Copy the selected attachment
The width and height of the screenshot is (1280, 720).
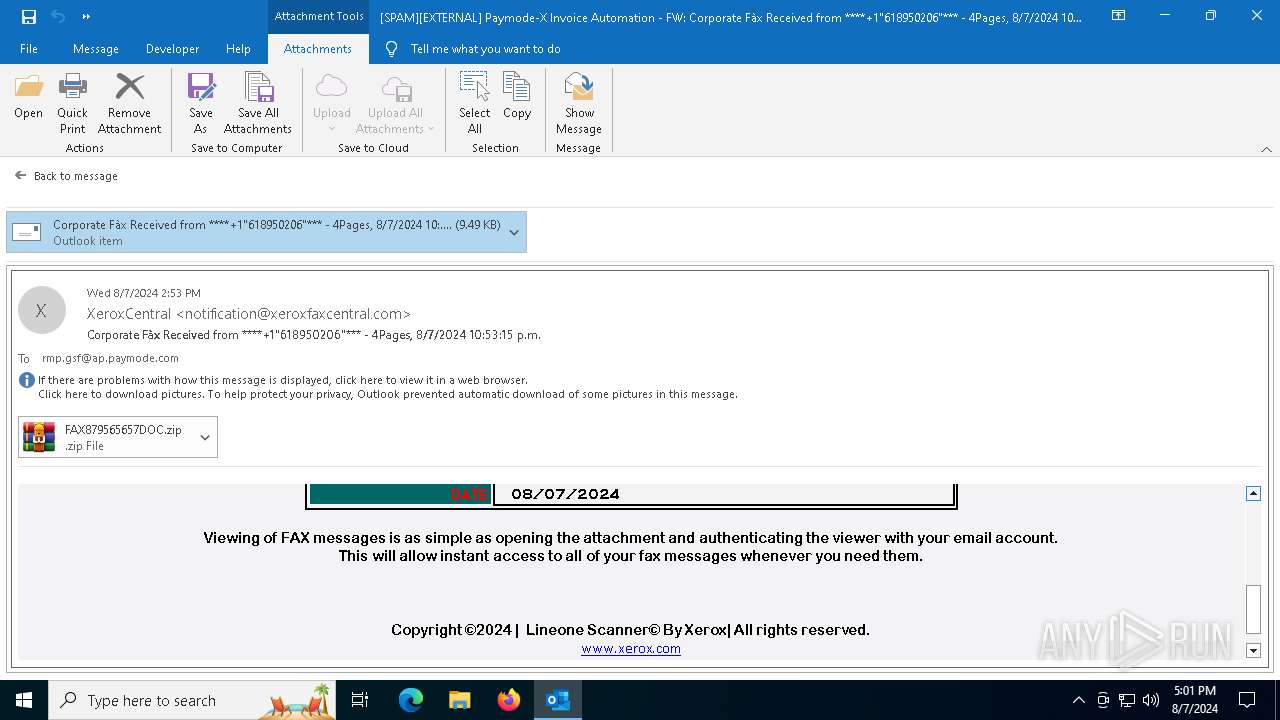tap(517, 96)
